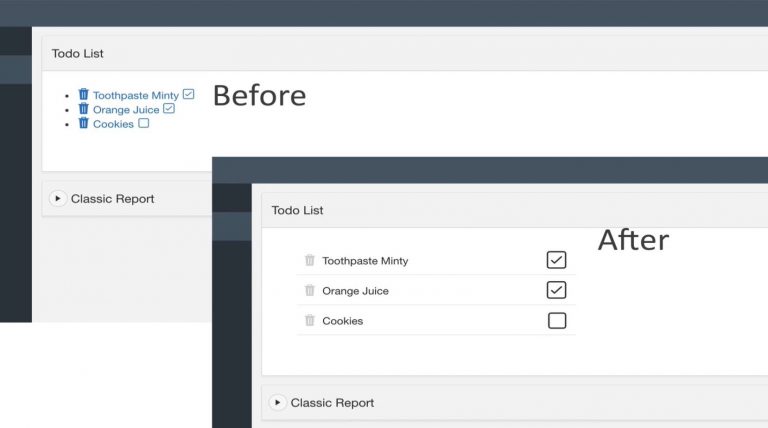The width and height of the screenshot is (768, 428).
Task: Uncheck large Toothpaste Minty checkbox in After list
Action: tap(556, 260)
